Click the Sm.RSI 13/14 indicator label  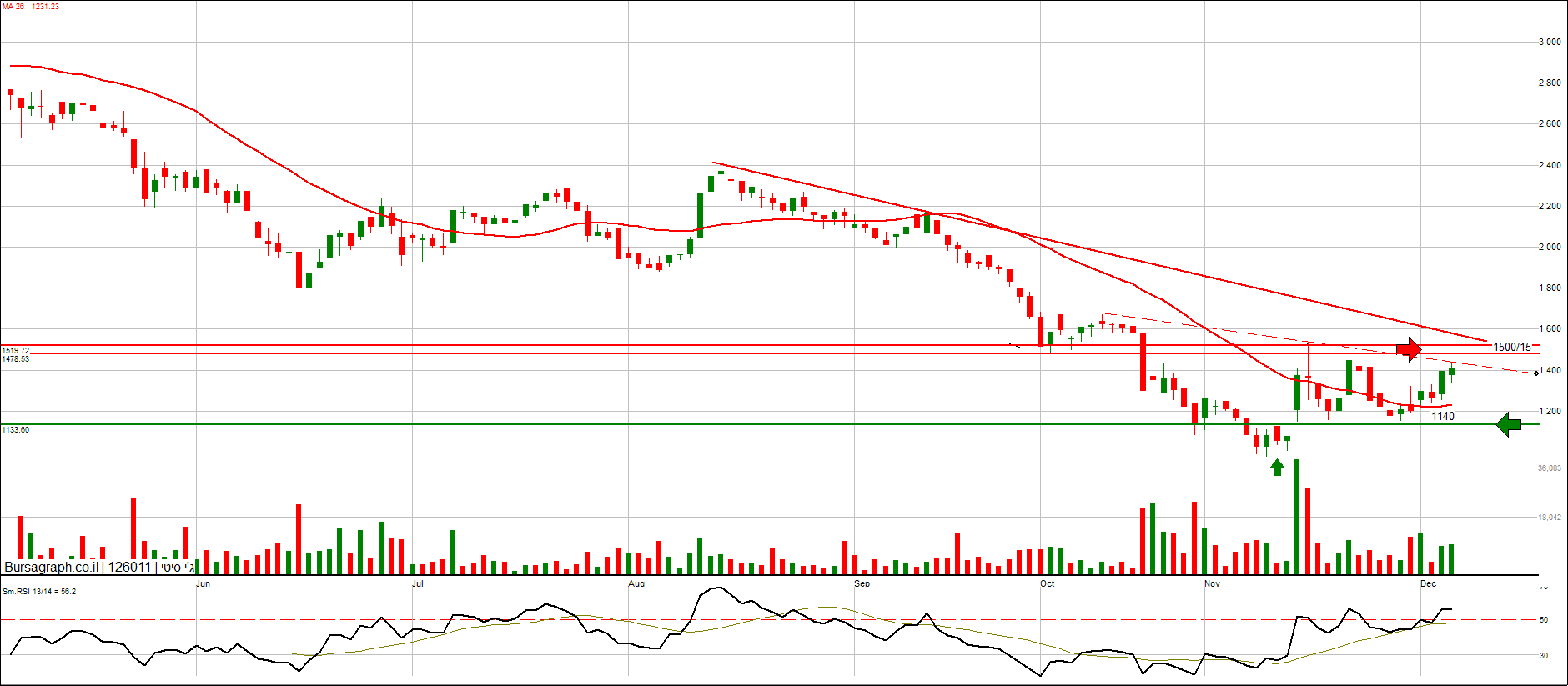click(39, 592)
